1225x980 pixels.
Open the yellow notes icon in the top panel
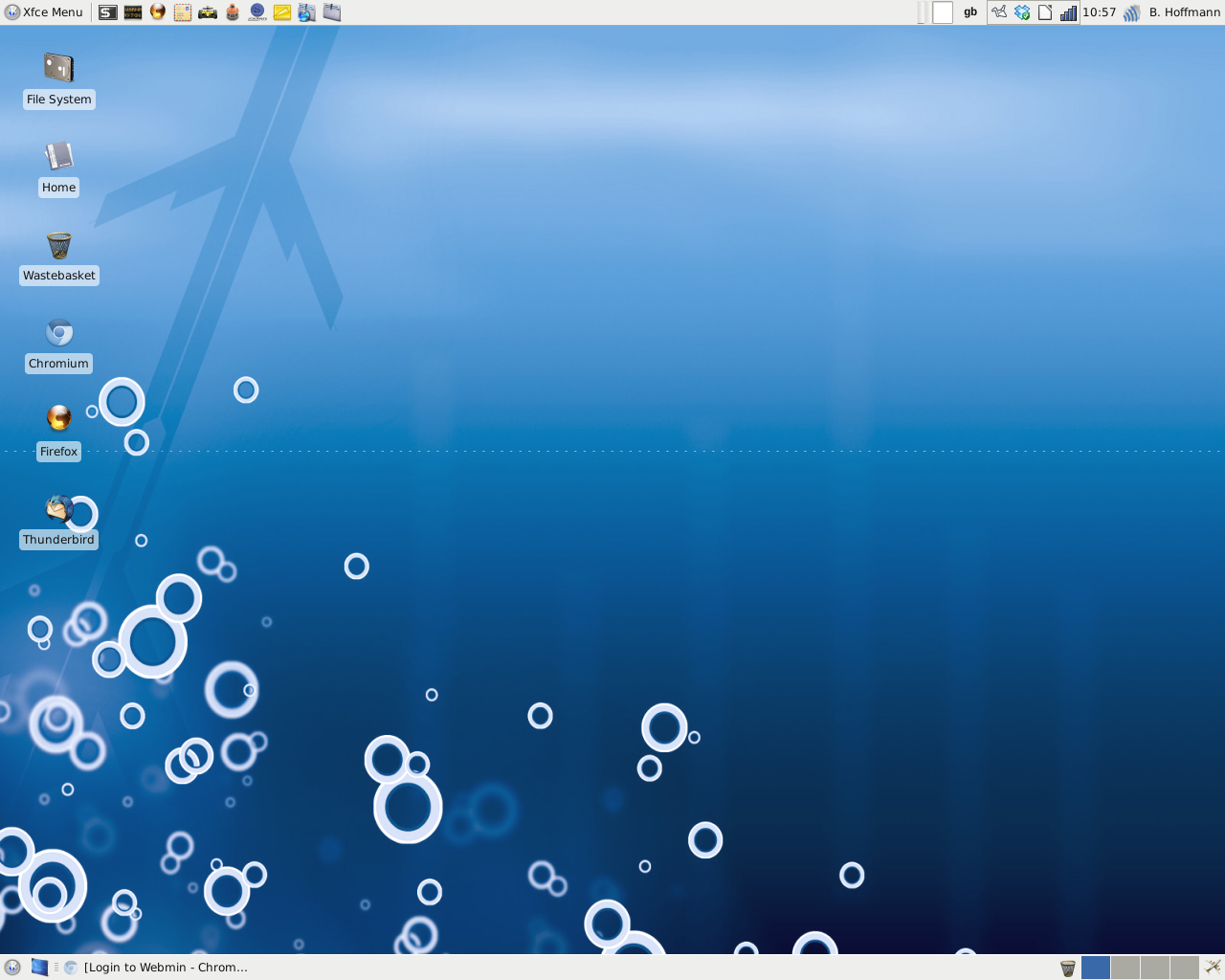point(281,12)
